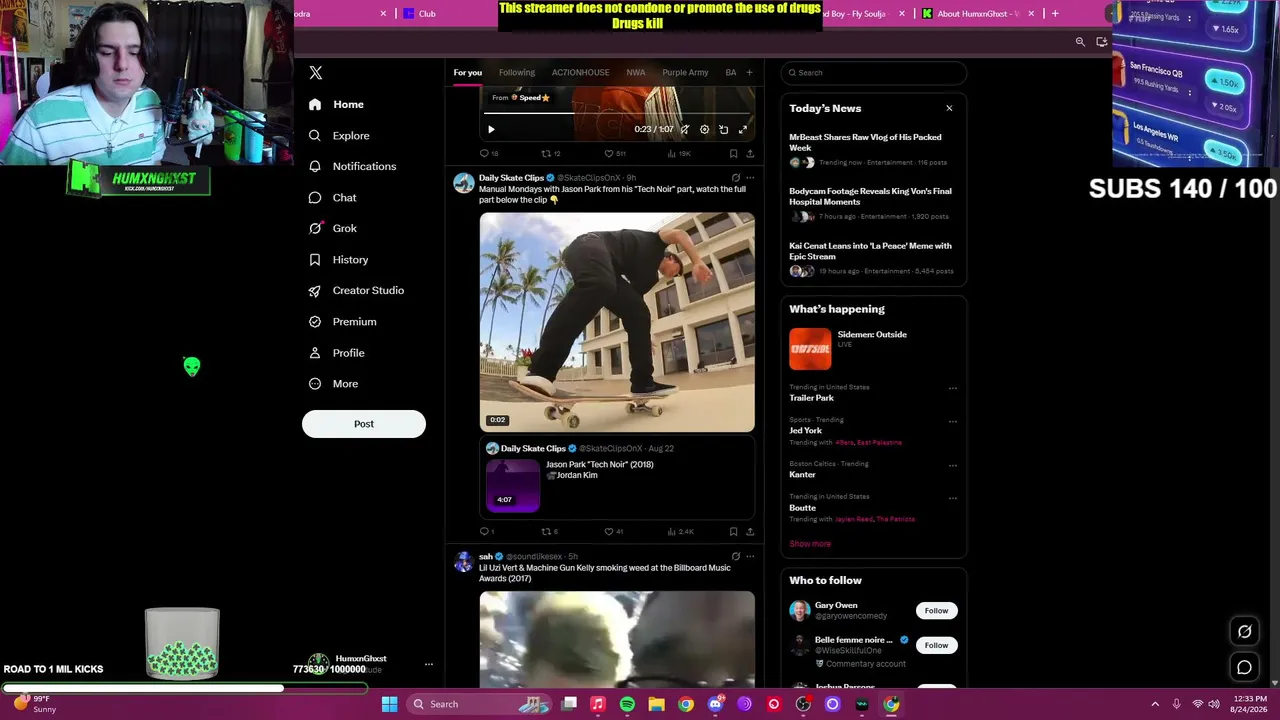Repost the post with 12 reposts
Screen dimensions: 1280x720
[551, 154]
